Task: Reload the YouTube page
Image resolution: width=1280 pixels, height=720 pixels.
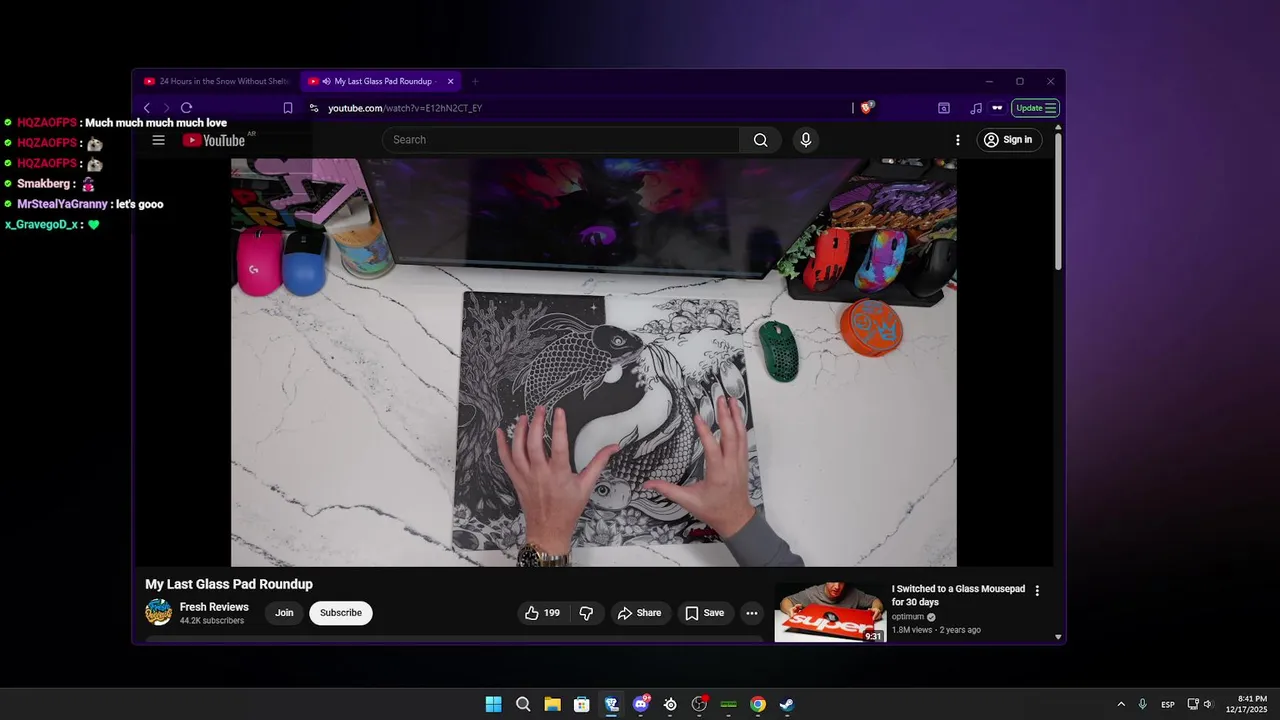Action: pyautogui.click(x=186, y=108)
